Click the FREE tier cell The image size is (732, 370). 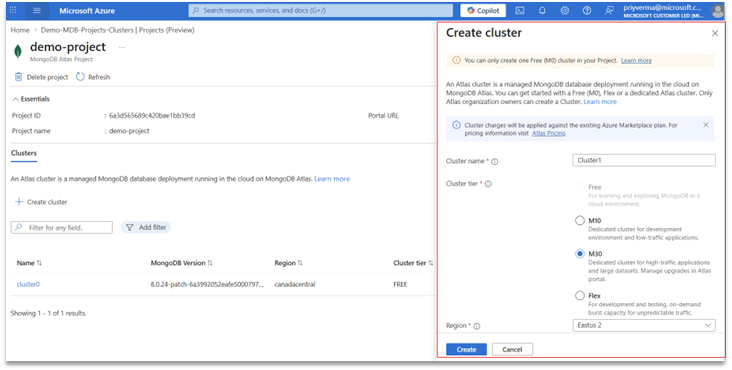coord(400,284)
